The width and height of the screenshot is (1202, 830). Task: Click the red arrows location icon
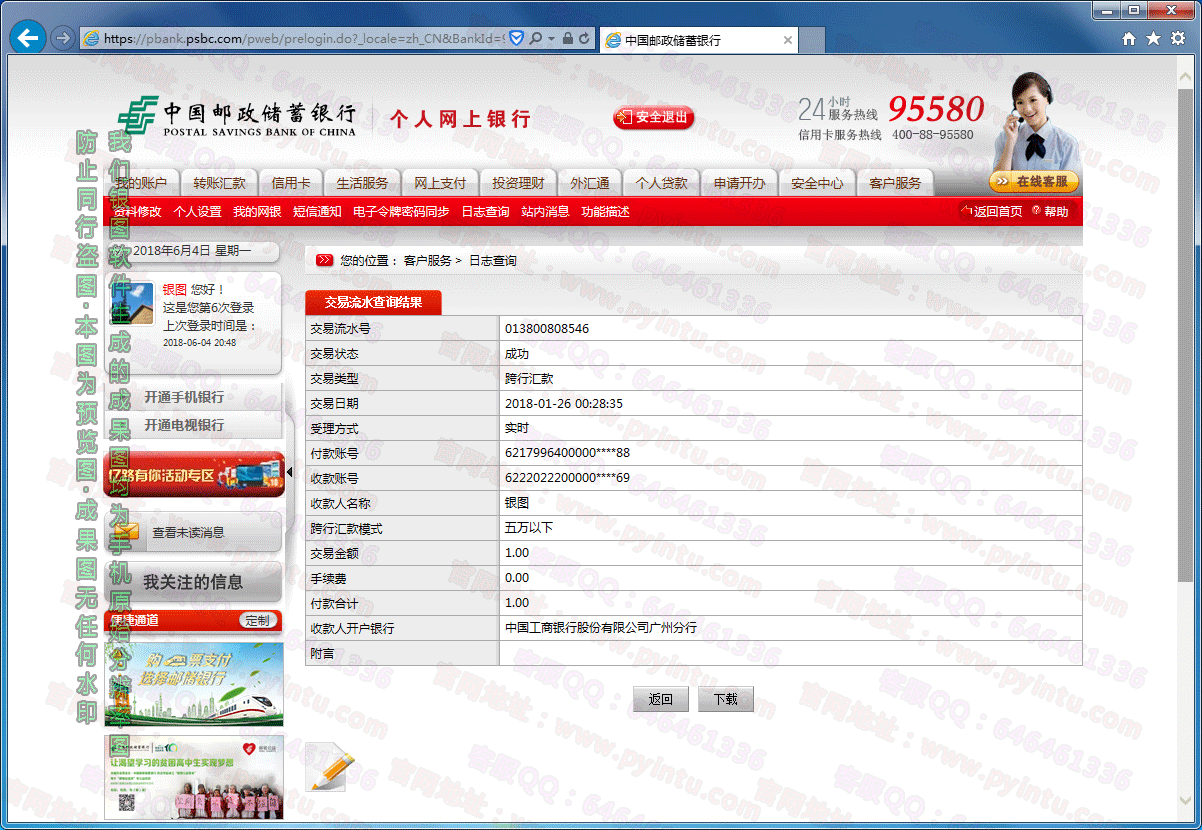click(x=325, y=260)
